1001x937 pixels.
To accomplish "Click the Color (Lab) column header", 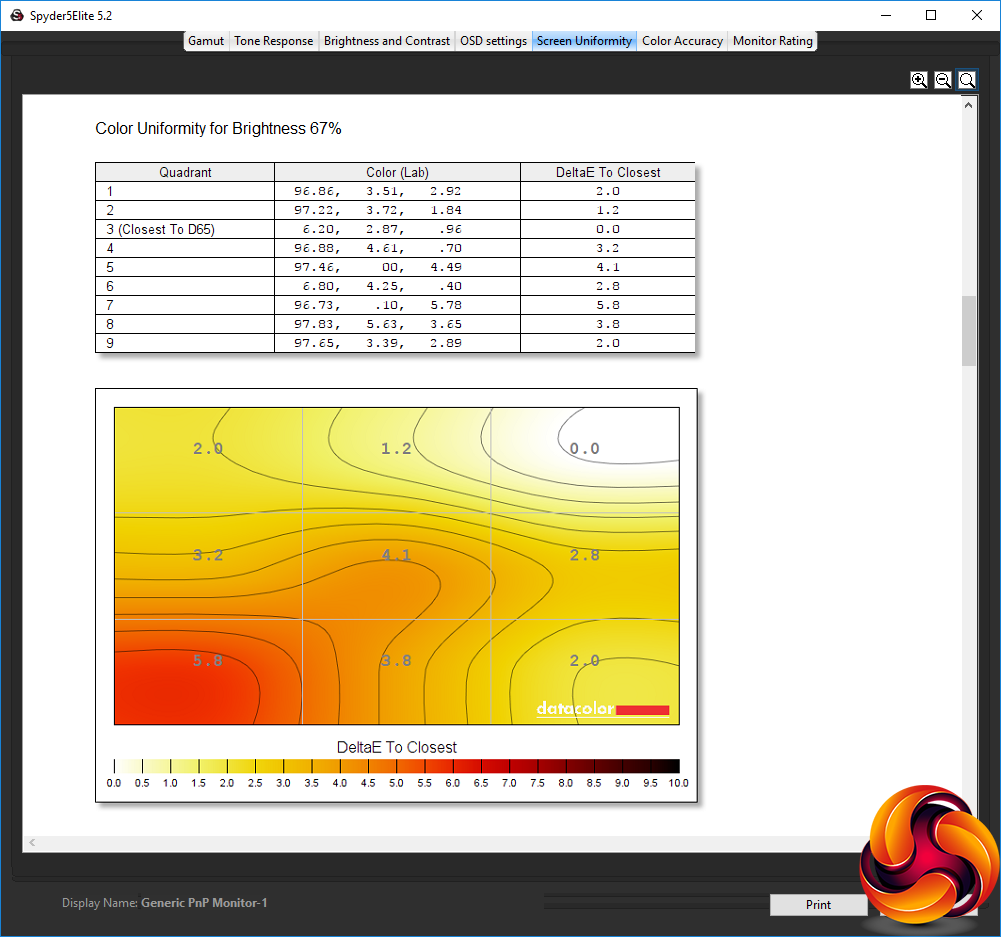I will 397,172.
